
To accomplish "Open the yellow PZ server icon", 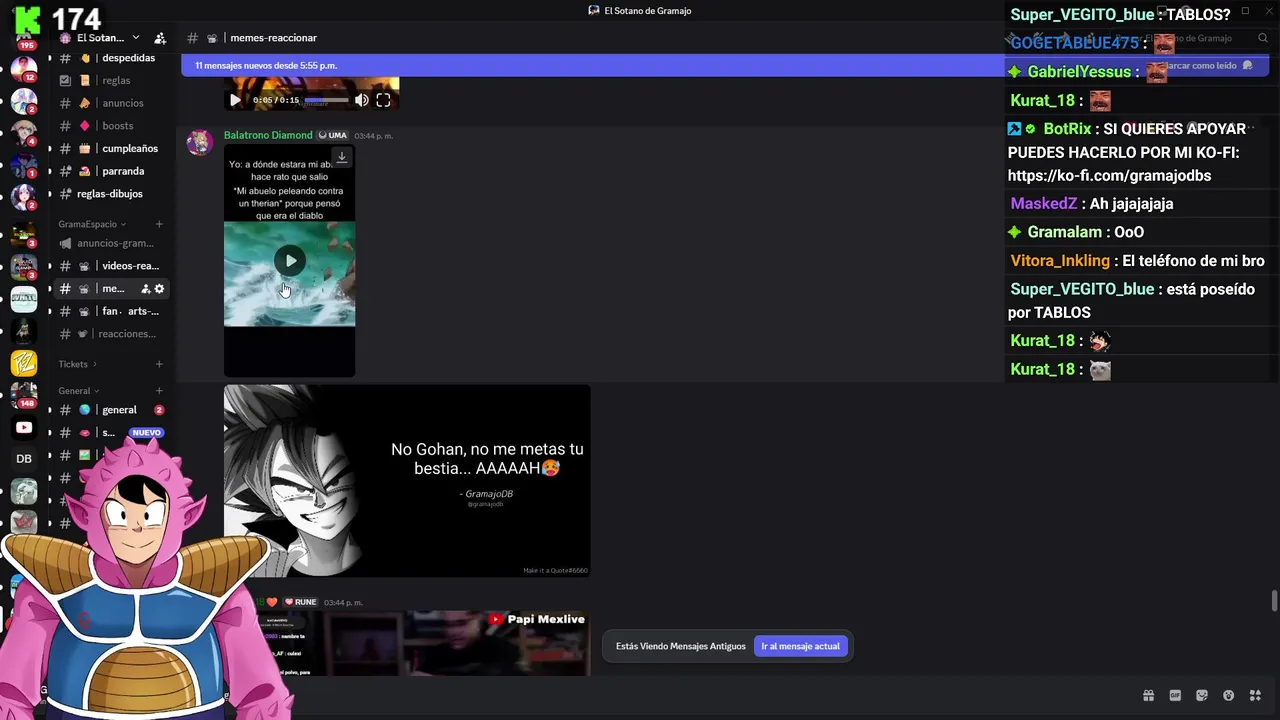I will coord(24,363).
